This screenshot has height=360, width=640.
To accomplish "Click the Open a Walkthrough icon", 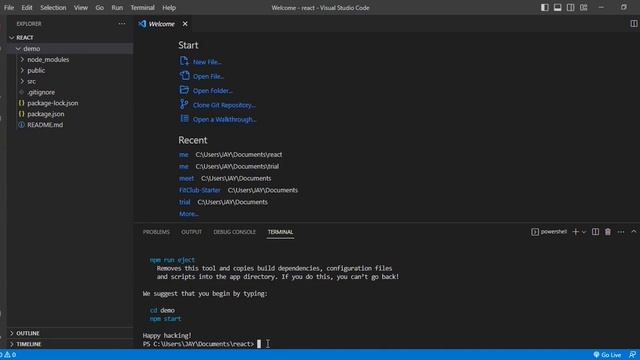I will click(184, 119).
